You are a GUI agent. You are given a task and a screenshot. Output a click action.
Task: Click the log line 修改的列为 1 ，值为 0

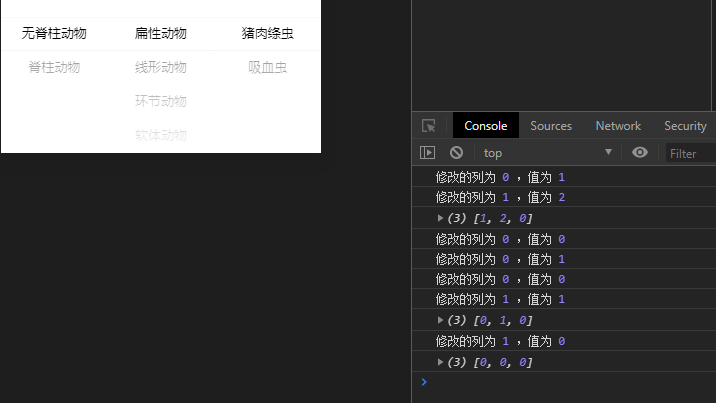coord(500,341)
